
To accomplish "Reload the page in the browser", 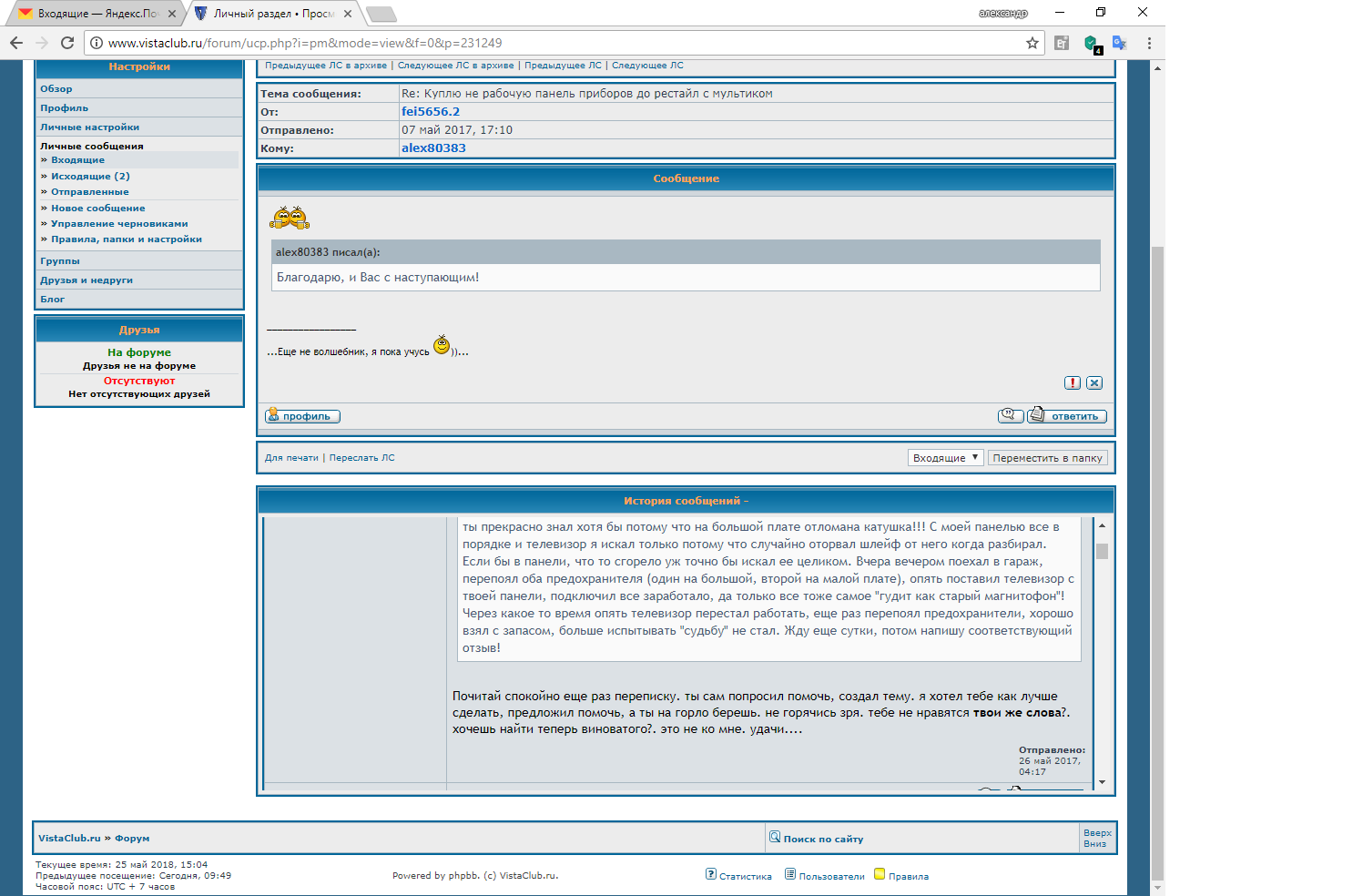I will (x=67, y=43).
